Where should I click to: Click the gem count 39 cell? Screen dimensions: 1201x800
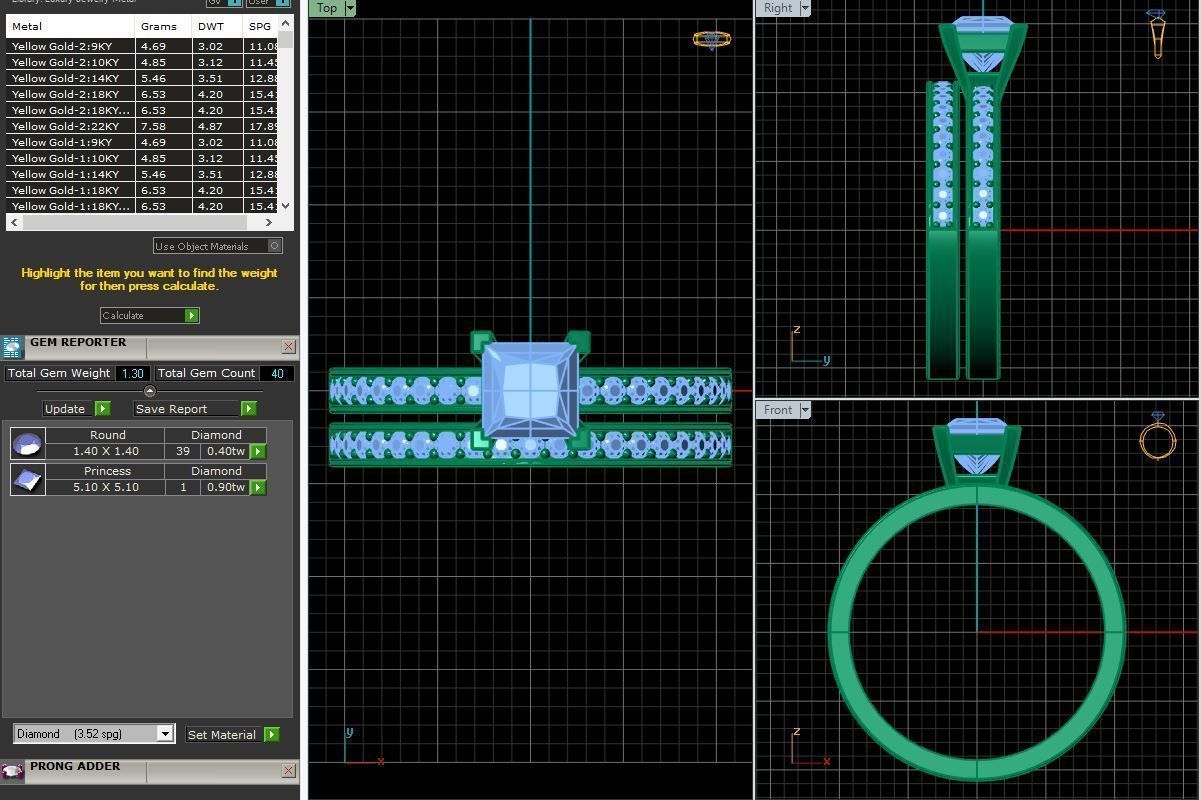click(183, 452)
